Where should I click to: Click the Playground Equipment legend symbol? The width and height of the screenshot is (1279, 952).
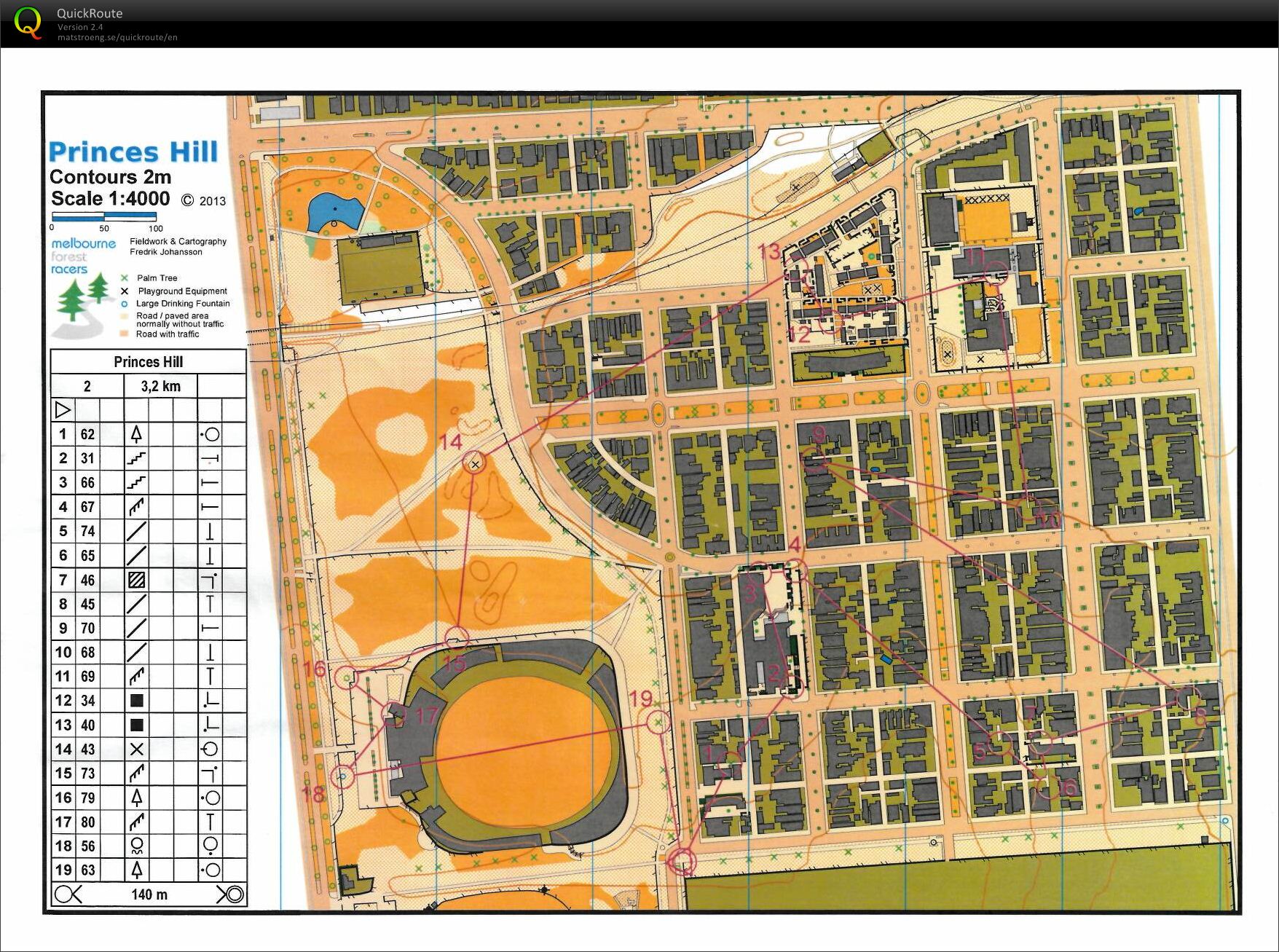(125, 291)
